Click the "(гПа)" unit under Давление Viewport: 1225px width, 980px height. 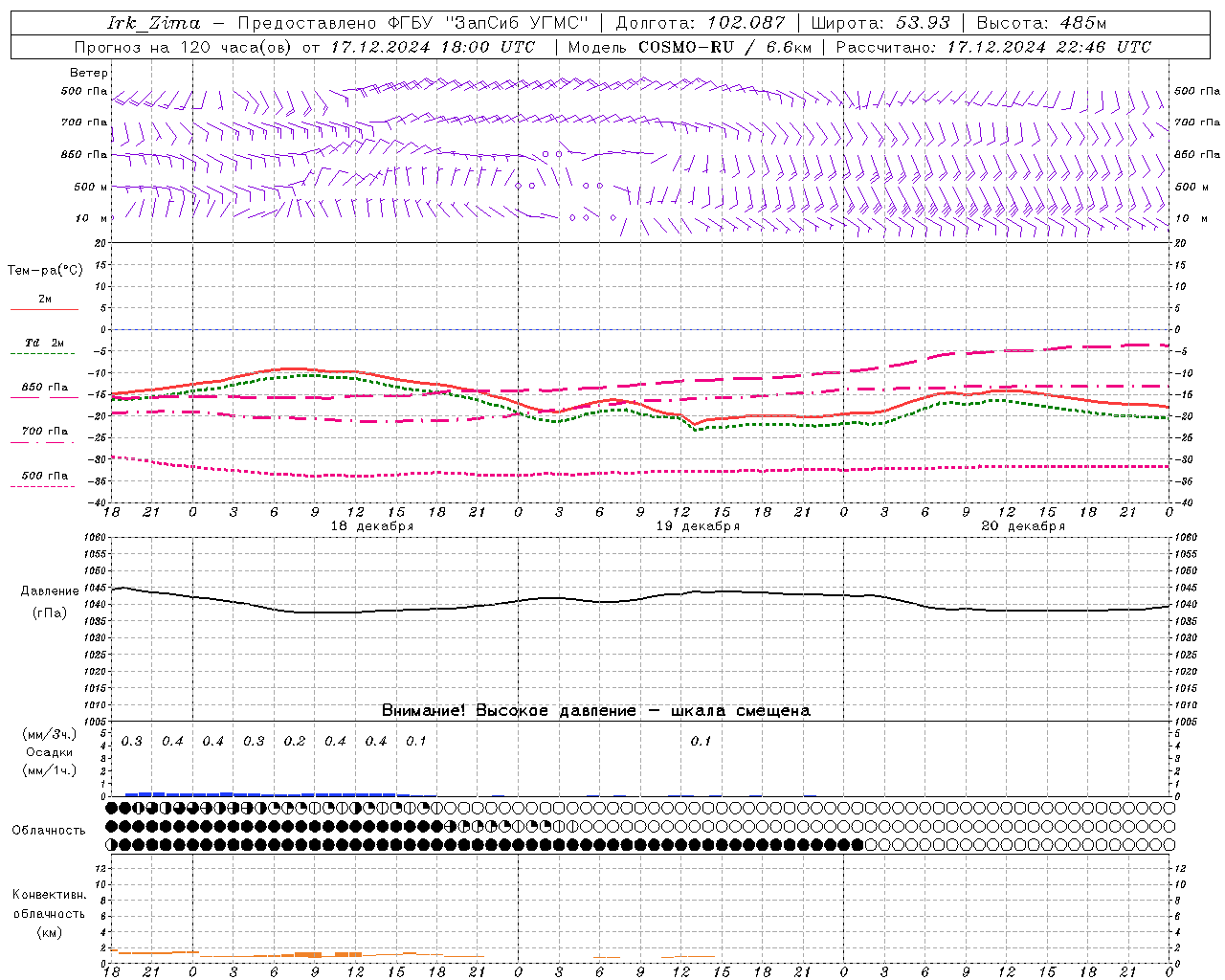pos(50,613)
